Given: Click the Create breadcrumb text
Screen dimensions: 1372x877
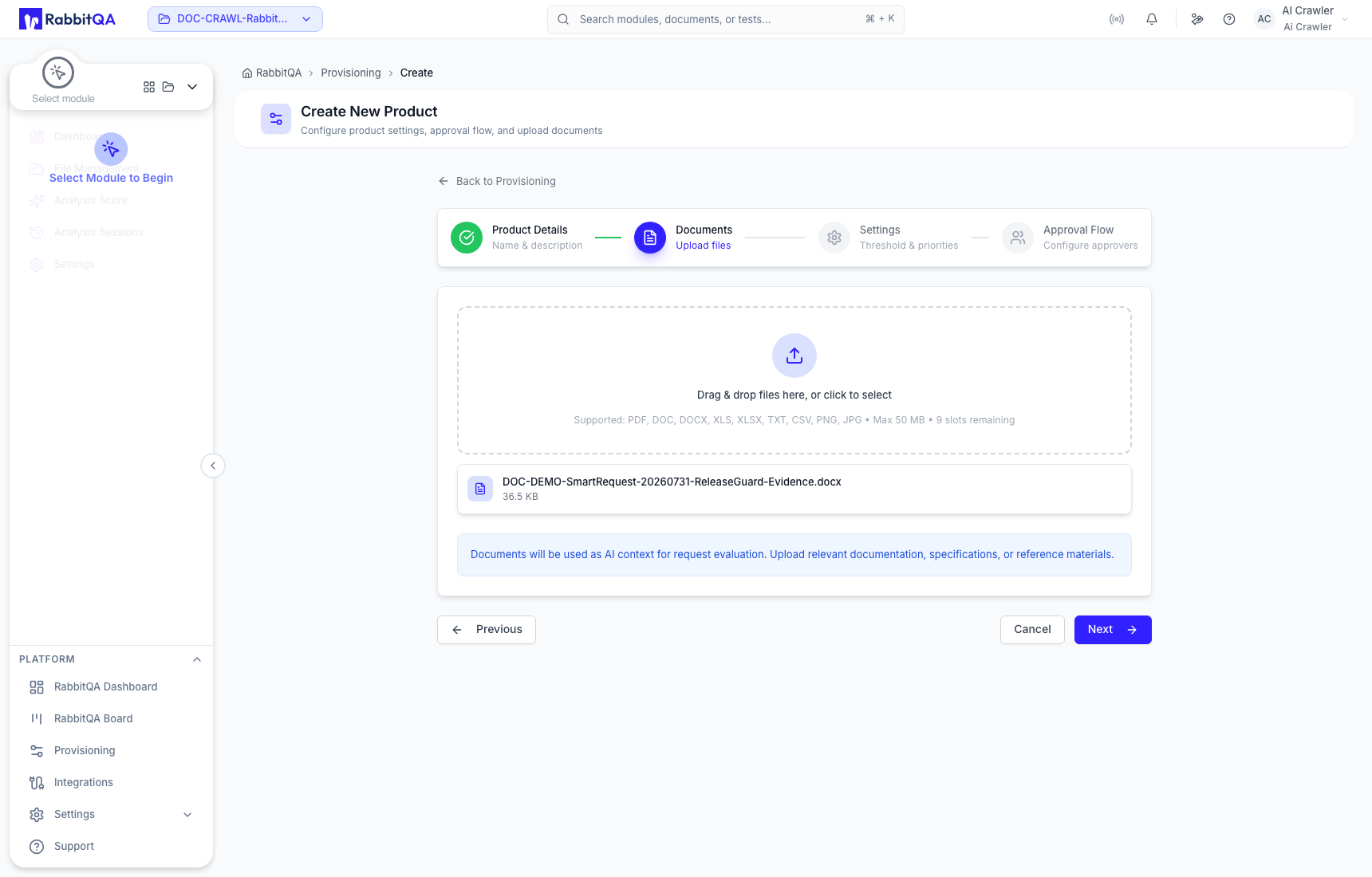Looking at the screenshot, I should (x=416, y=73).
